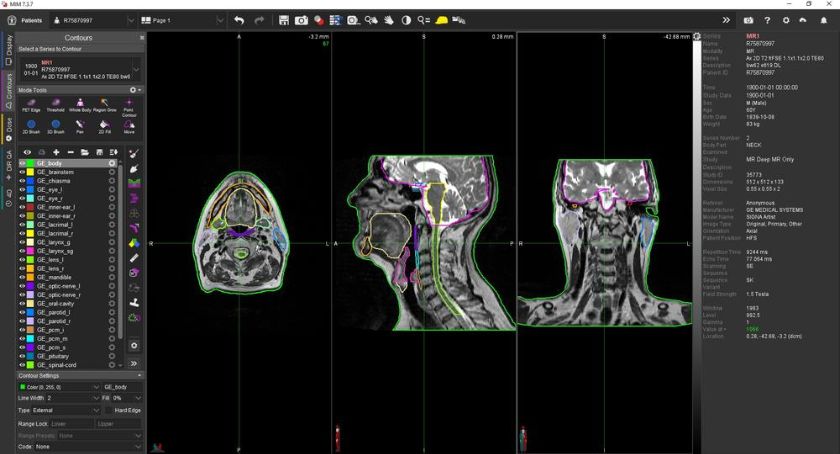Click the camera screenshot icon in toolbar
The image size is (840, 454).
301,20
